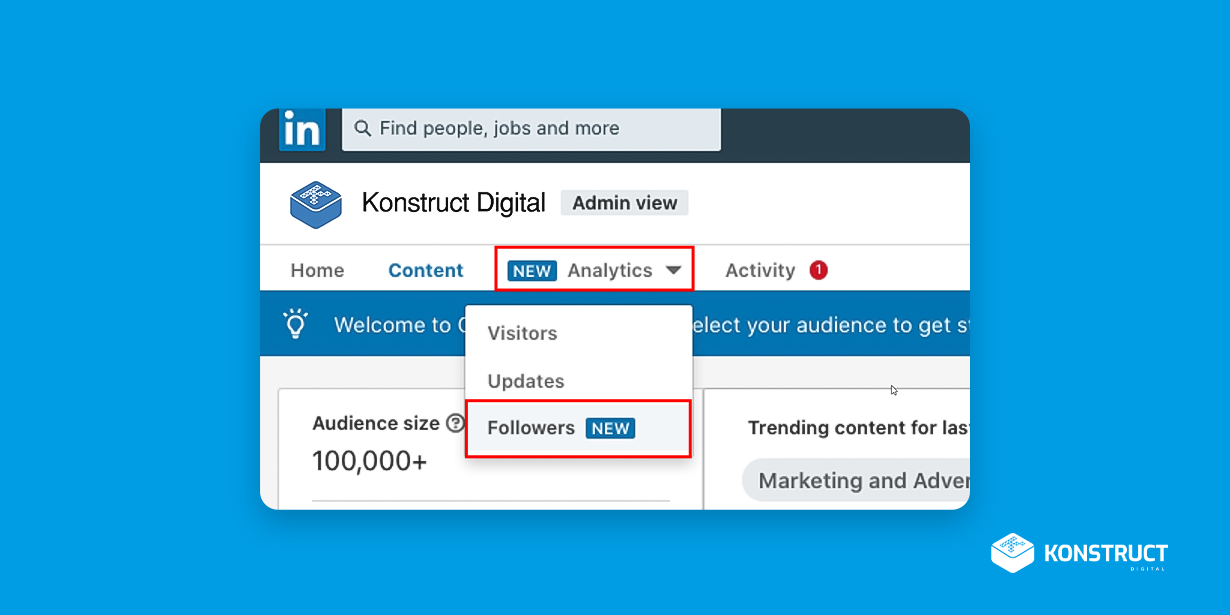
Task: Click the 100,000+ audience size value
Action: pos(369,461)
